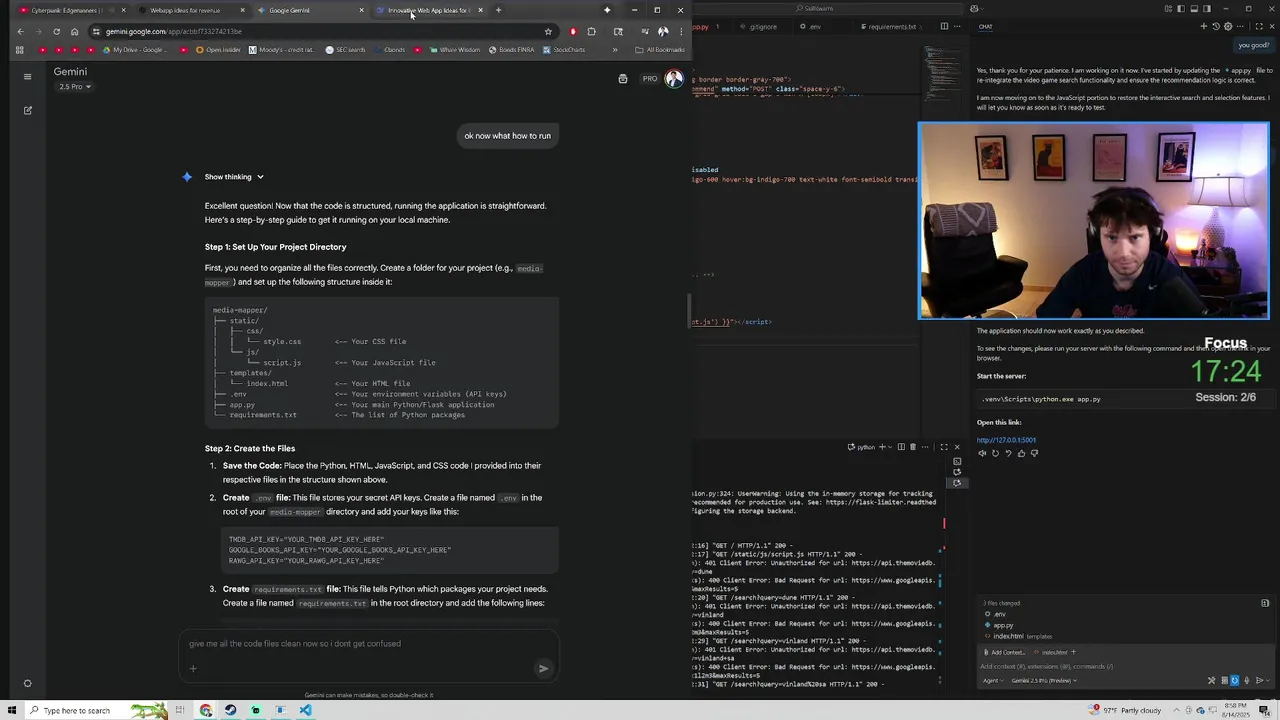Image resolution: width=1280 pixels, height=720 pixels.
Task: Open the Open Insider bookmark
Action: [218, 50]
